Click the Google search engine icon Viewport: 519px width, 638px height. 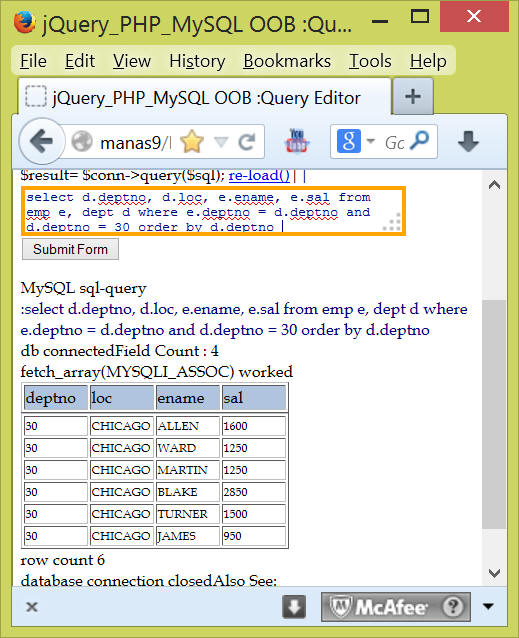349,141
